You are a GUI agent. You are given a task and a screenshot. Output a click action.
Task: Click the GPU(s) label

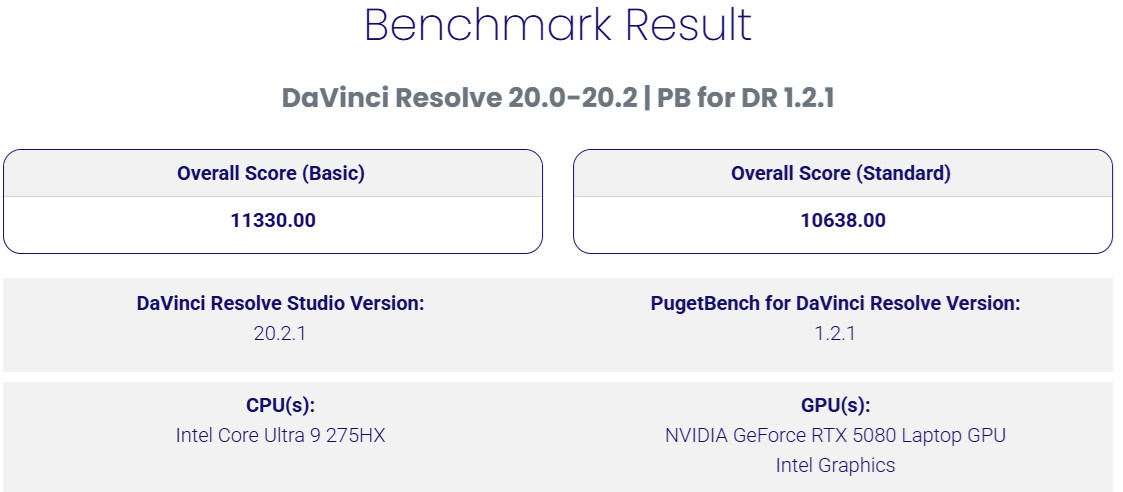tap(835, 406)
